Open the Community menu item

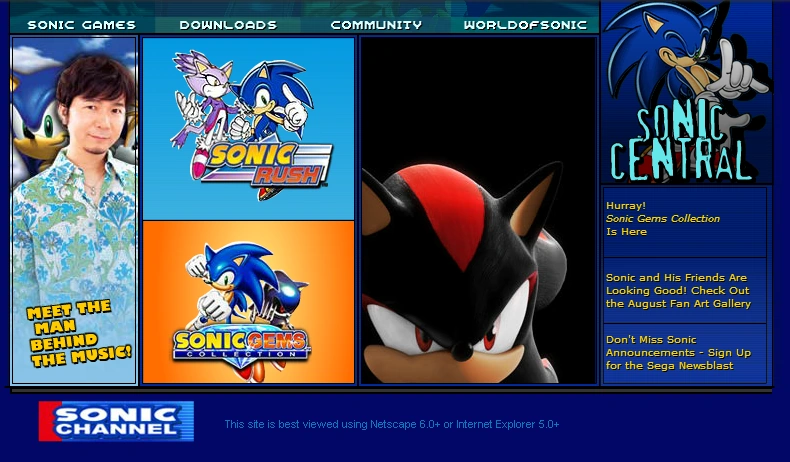coord(376,25)
